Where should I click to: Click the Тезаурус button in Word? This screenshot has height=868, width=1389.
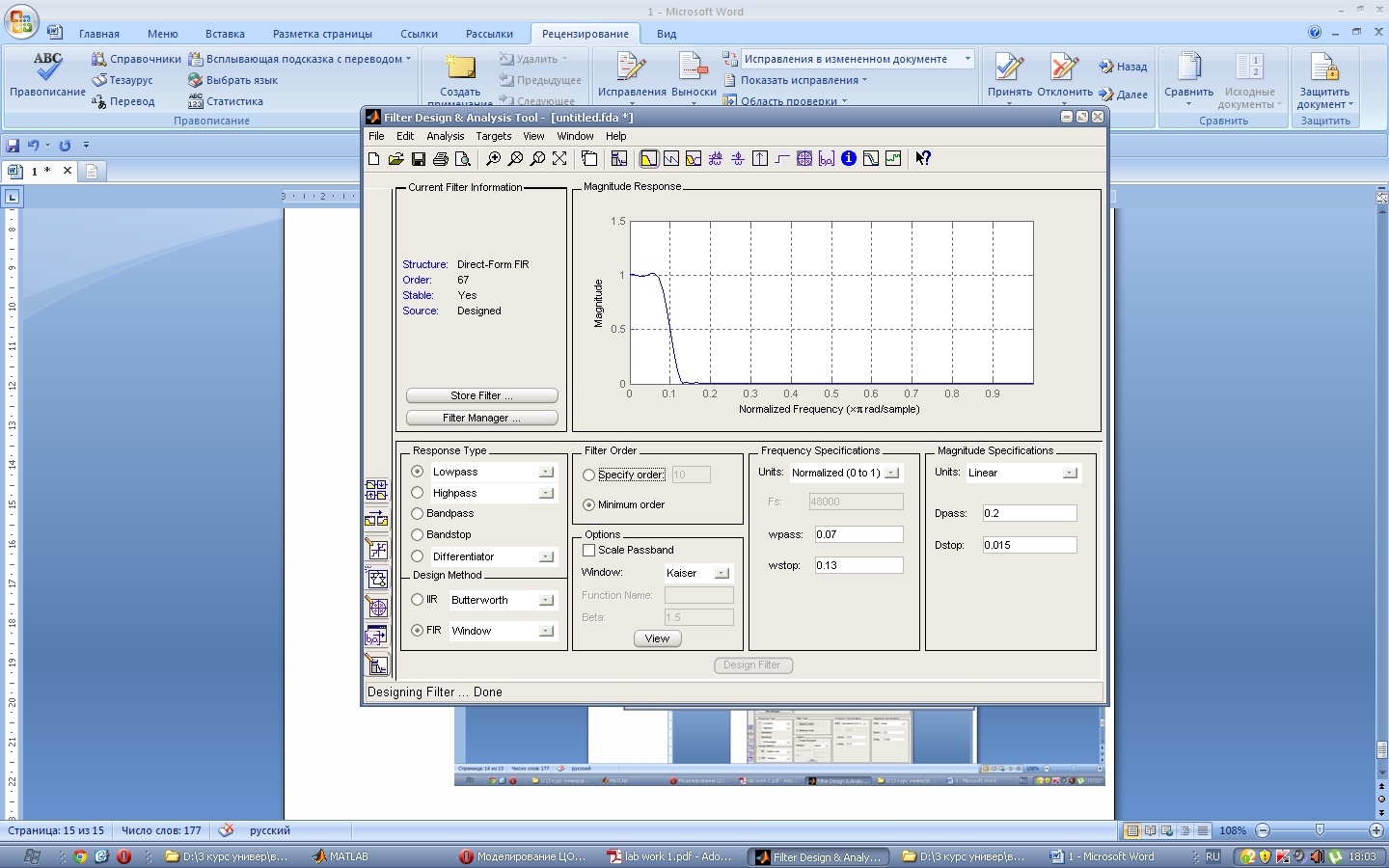coord(123,80)
